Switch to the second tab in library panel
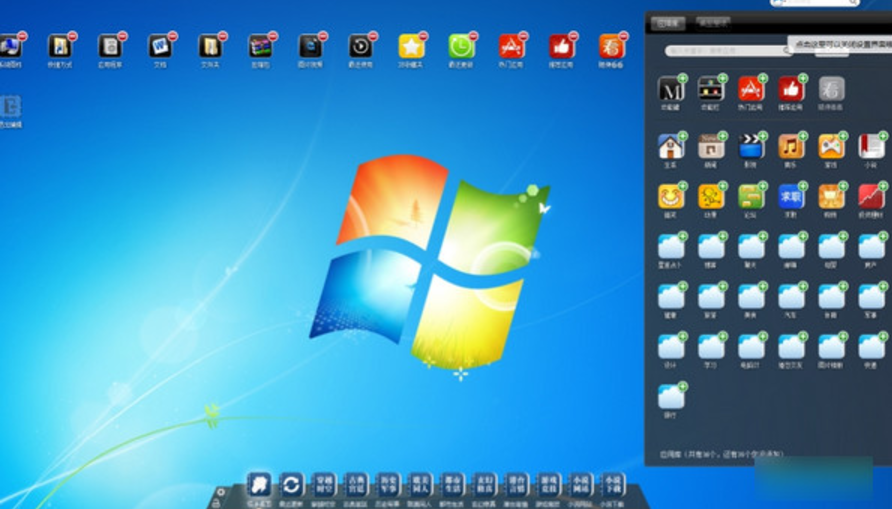The width and height of the screenshot is (892, 509). (711, 23)
